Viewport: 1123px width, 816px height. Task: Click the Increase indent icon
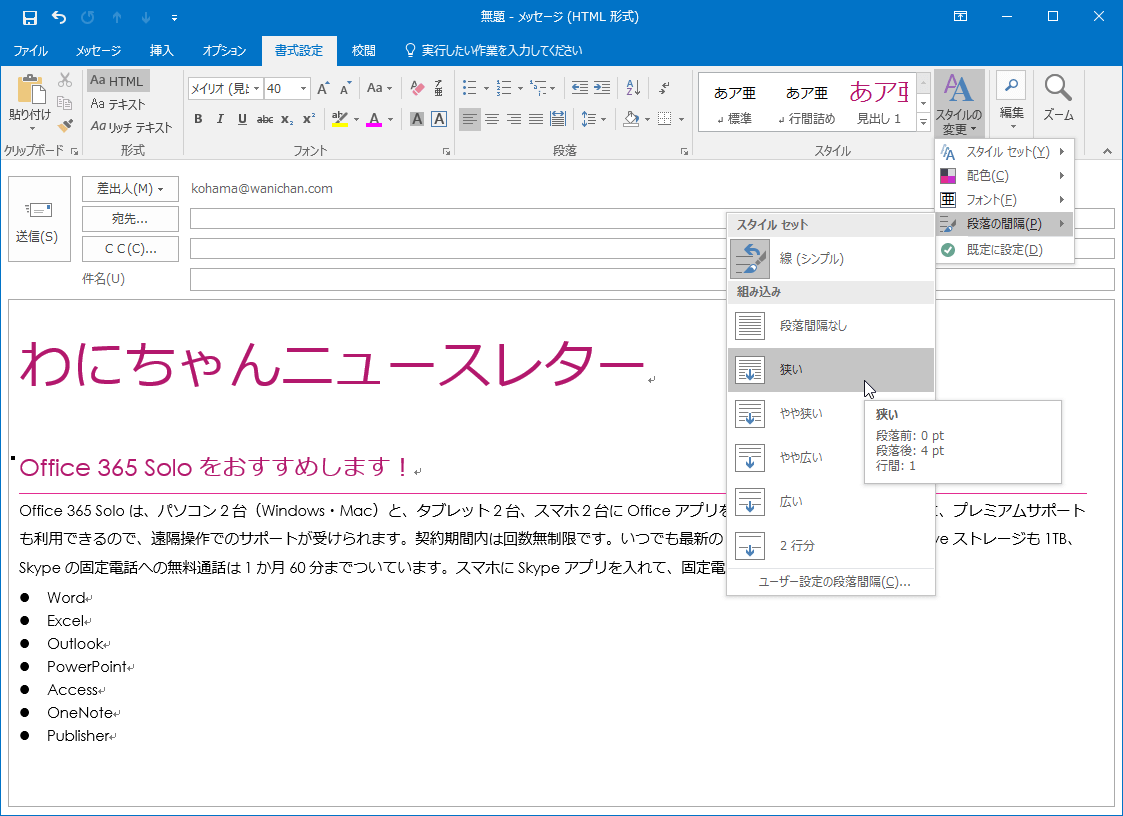(602, 88)
